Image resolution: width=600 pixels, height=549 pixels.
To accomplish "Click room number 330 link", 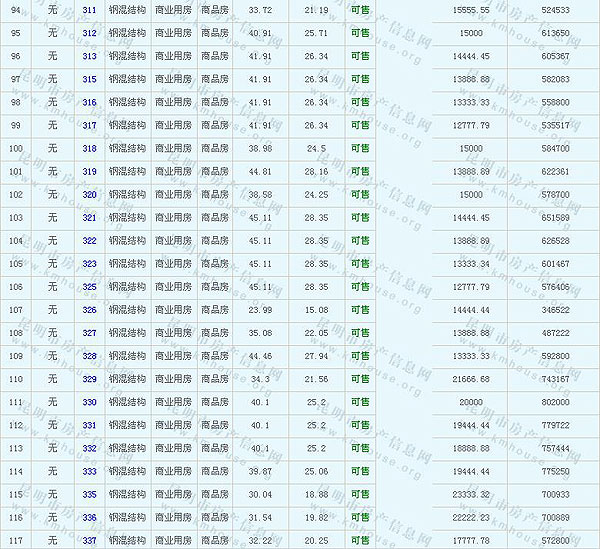I will (x=90, y=402).
